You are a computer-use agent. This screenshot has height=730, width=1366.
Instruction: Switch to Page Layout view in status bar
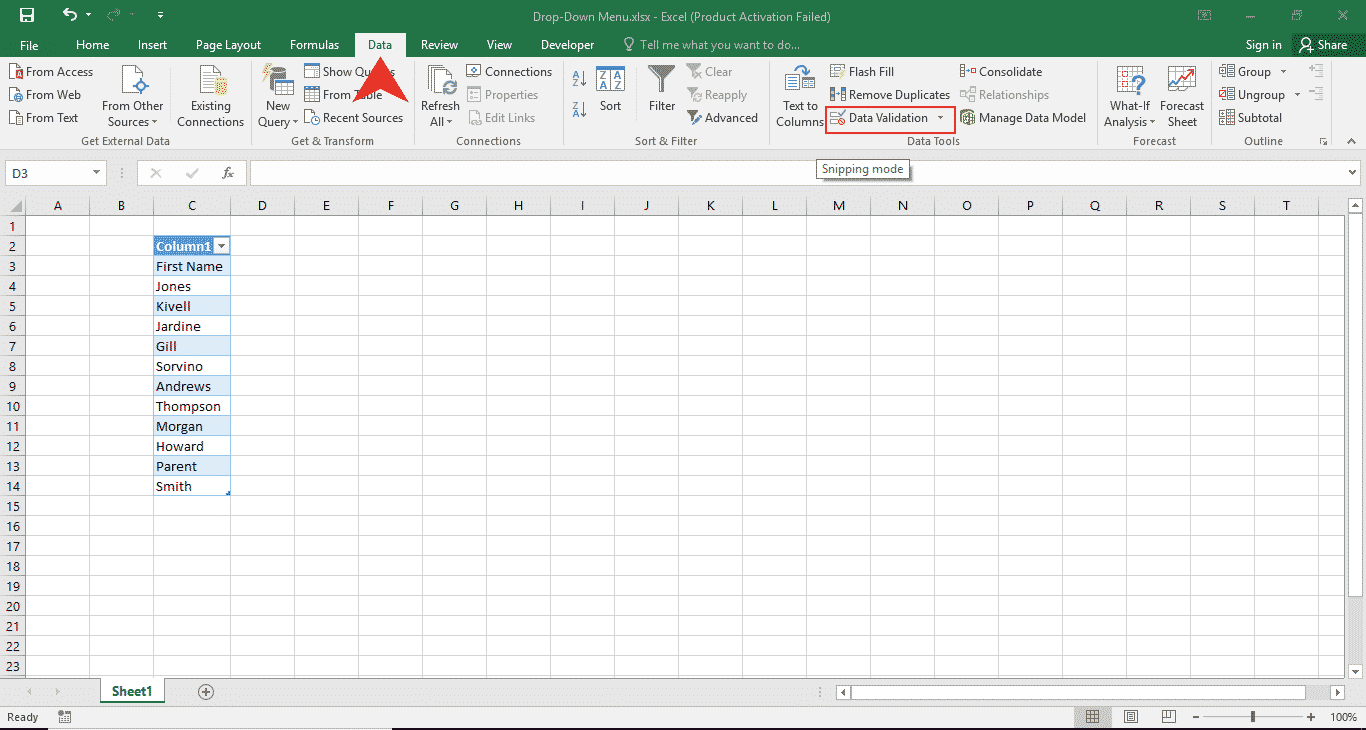click(x=1130, y=717)
